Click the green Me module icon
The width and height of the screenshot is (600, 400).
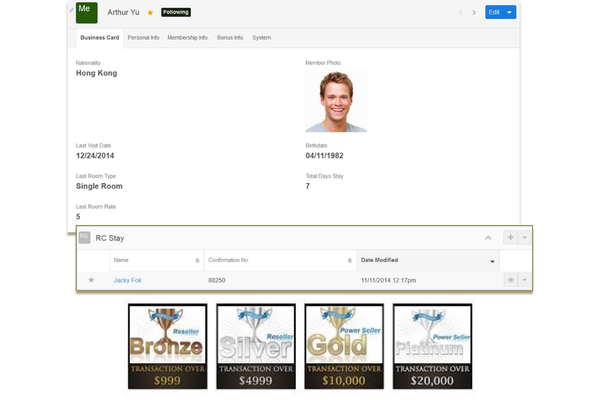86,13
